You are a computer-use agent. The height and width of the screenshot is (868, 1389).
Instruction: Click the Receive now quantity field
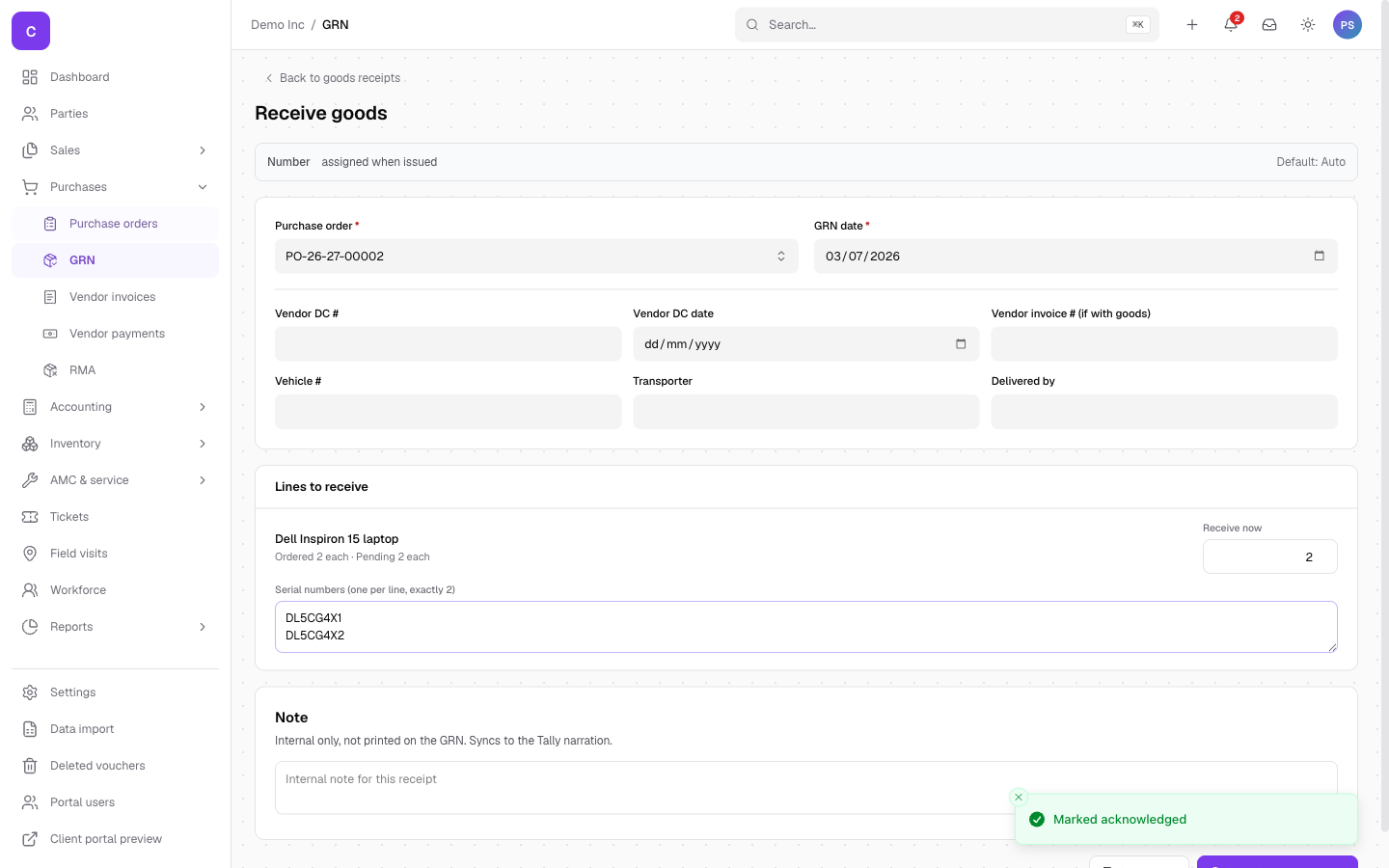click(1269, 556)
